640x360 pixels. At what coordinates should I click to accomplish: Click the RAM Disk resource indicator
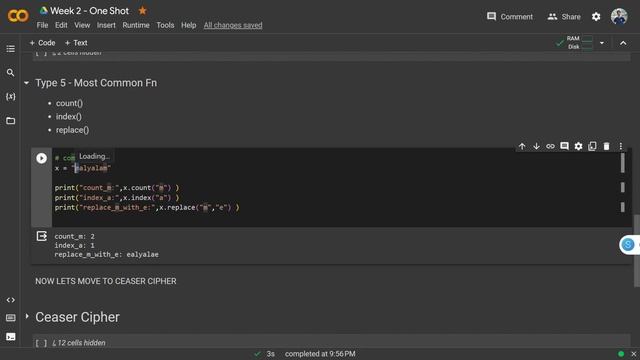click(x=575, y=42)
